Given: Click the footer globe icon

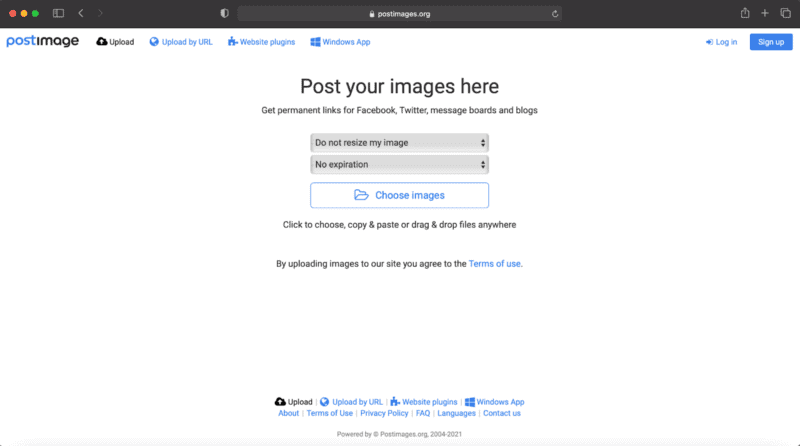Looking at the screenshot, I should pos(324,402).
